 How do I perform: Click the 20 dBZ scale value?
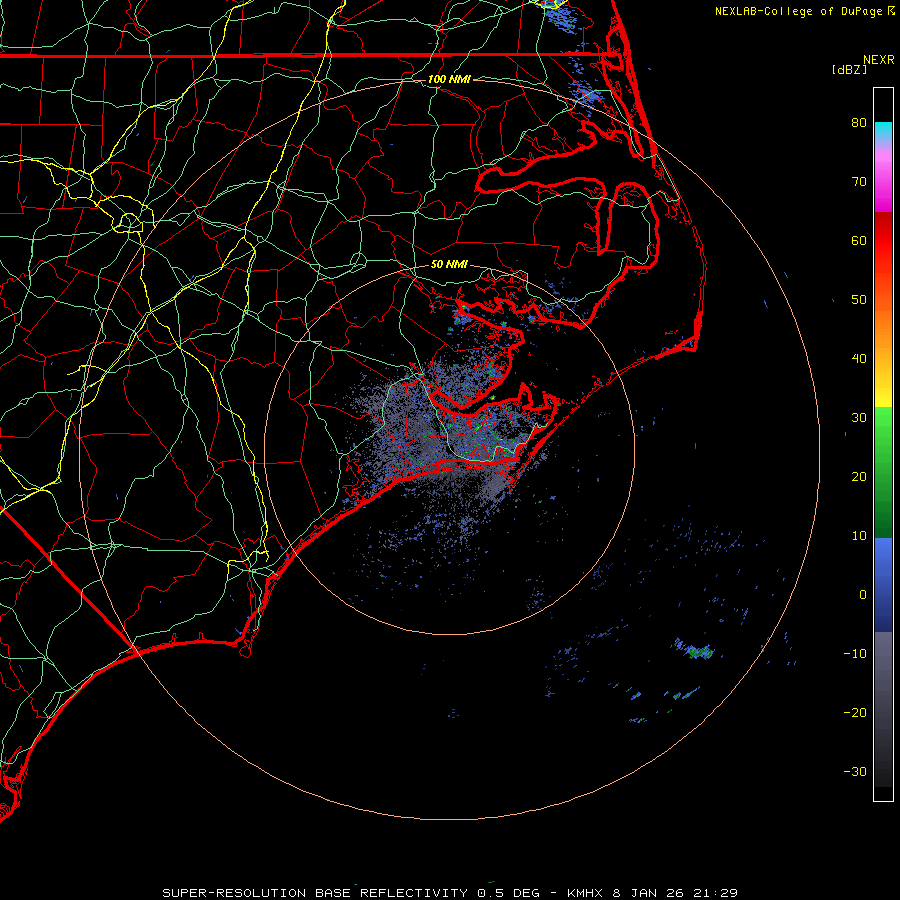coord(859,477)
